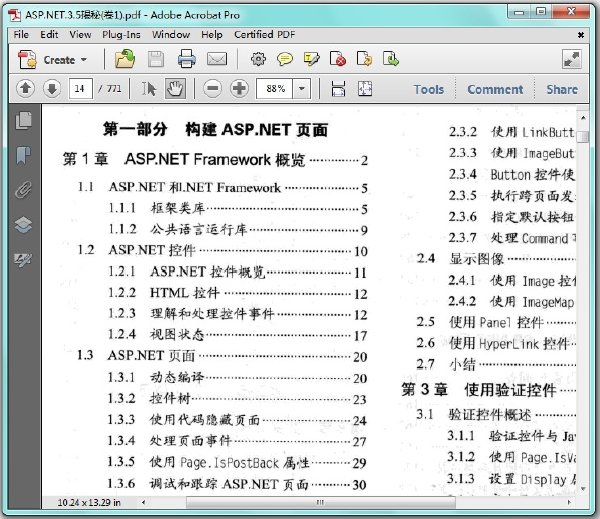Open the Help menu

point(212,34)
